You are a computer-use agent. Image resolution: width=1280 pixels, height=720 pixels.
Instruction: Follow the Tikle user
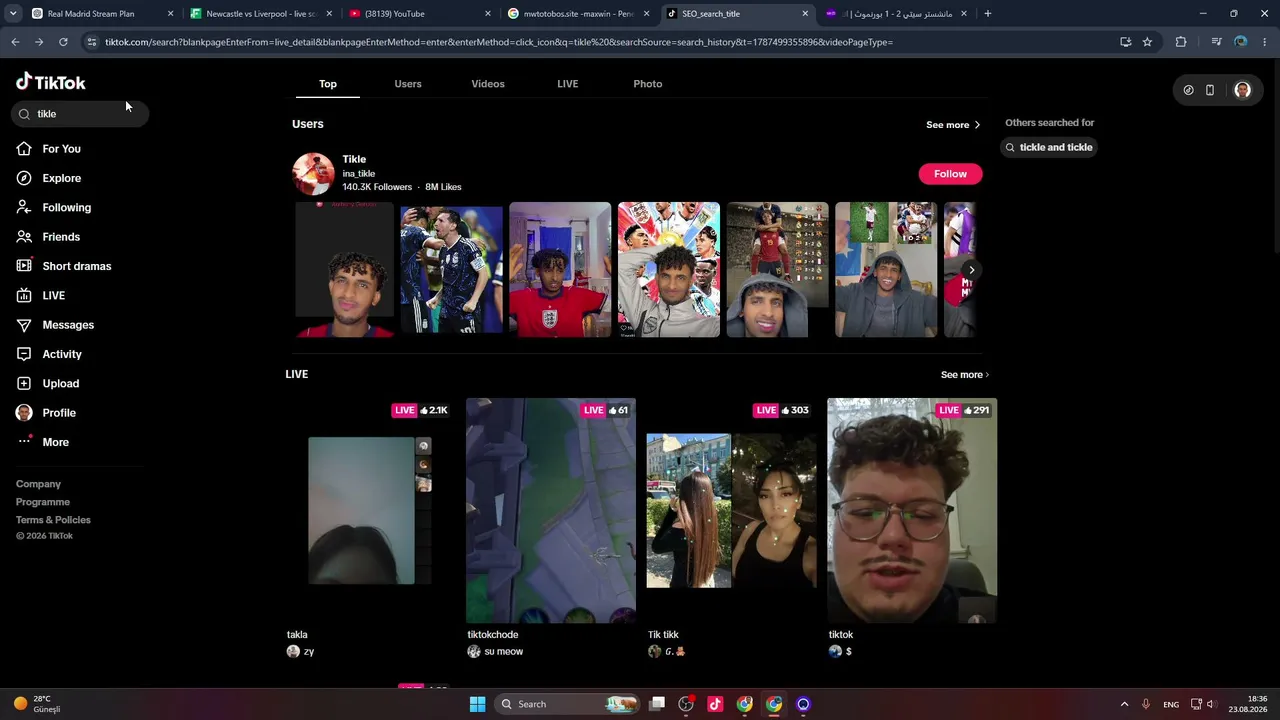[950, 174]
